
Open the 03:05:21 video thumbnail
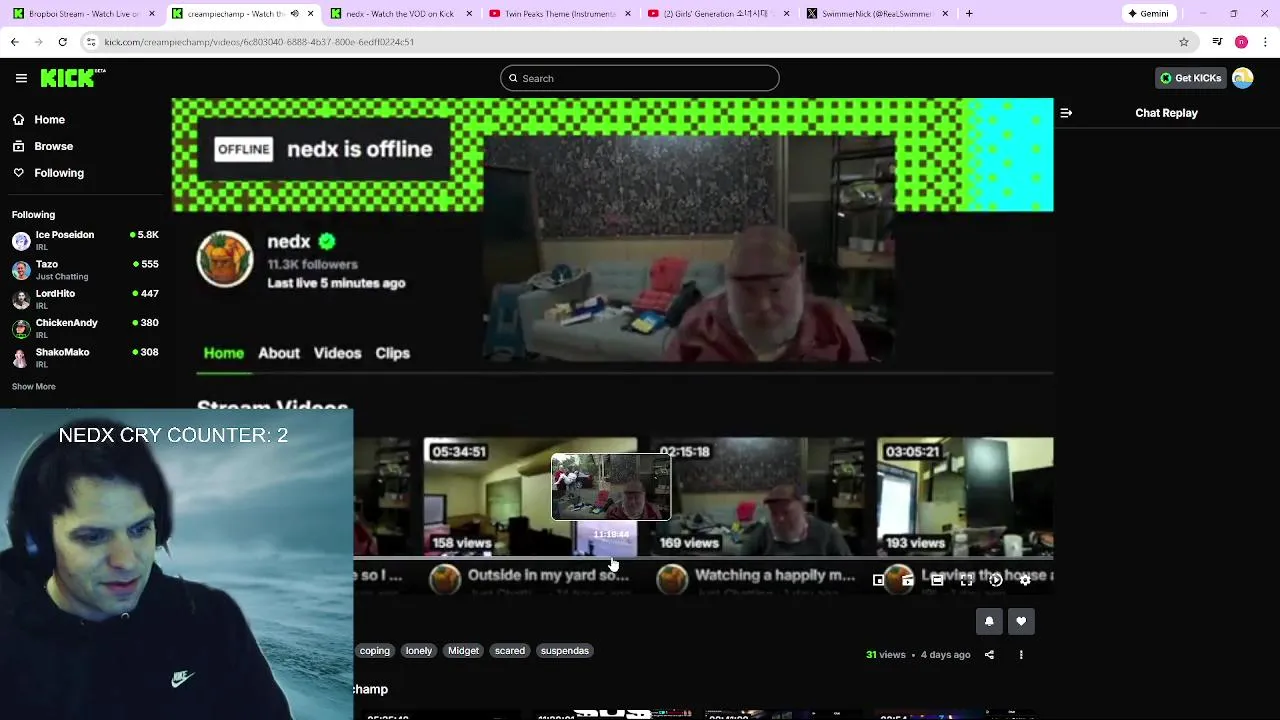click(x=965, y=496)
